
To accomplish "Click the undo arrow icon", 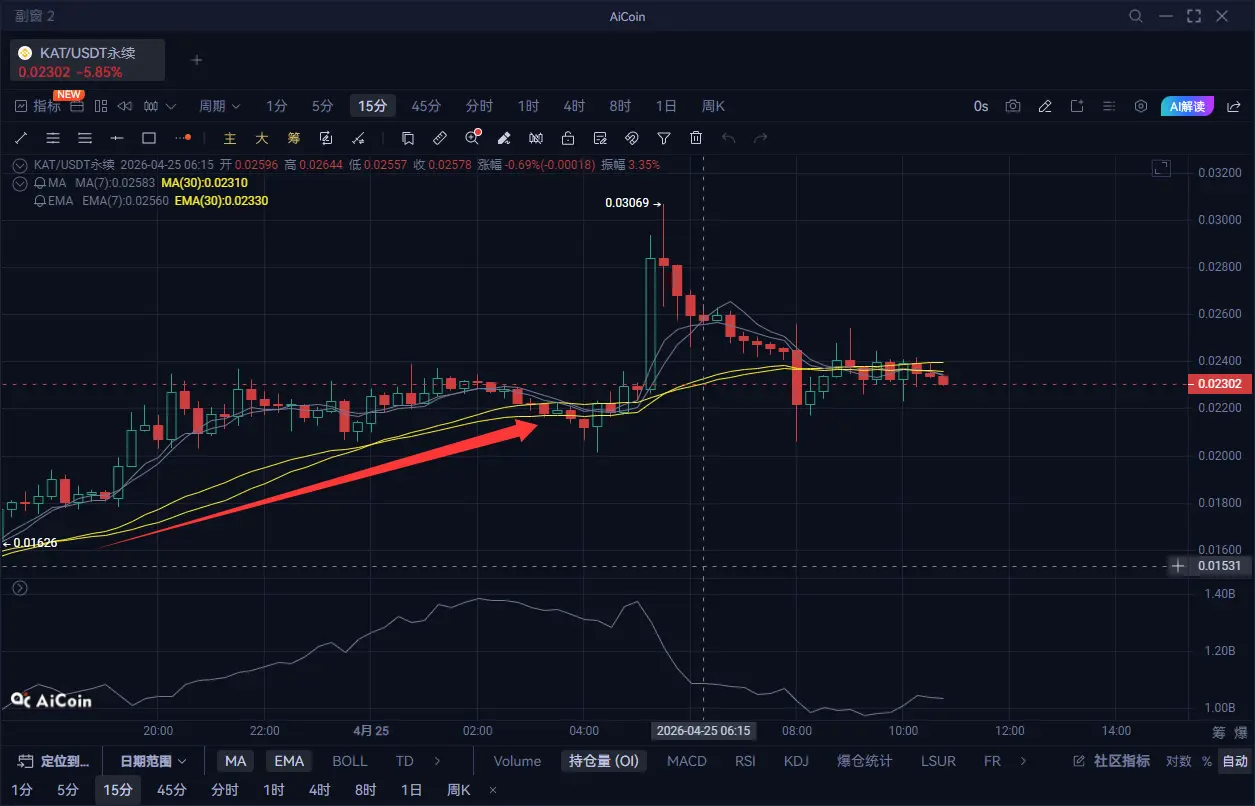I will pyautogui.click(x=728, y=138).
